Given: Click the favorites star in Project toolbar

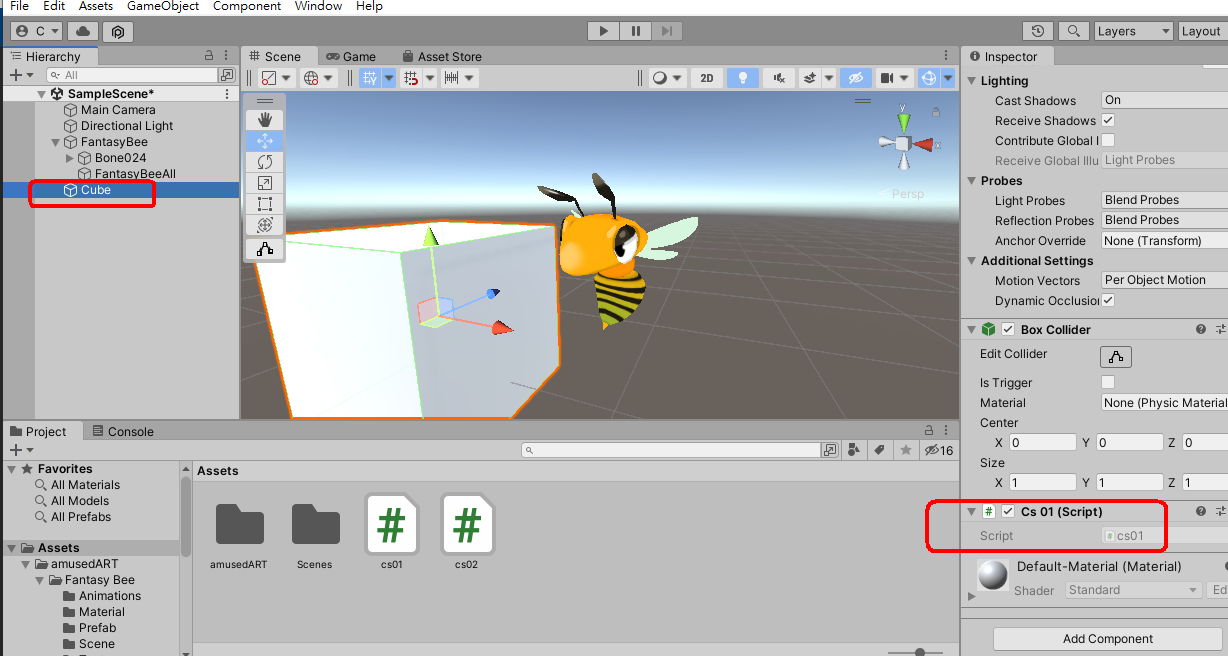Looking at the screenshot, I should [x=906, y=451].
